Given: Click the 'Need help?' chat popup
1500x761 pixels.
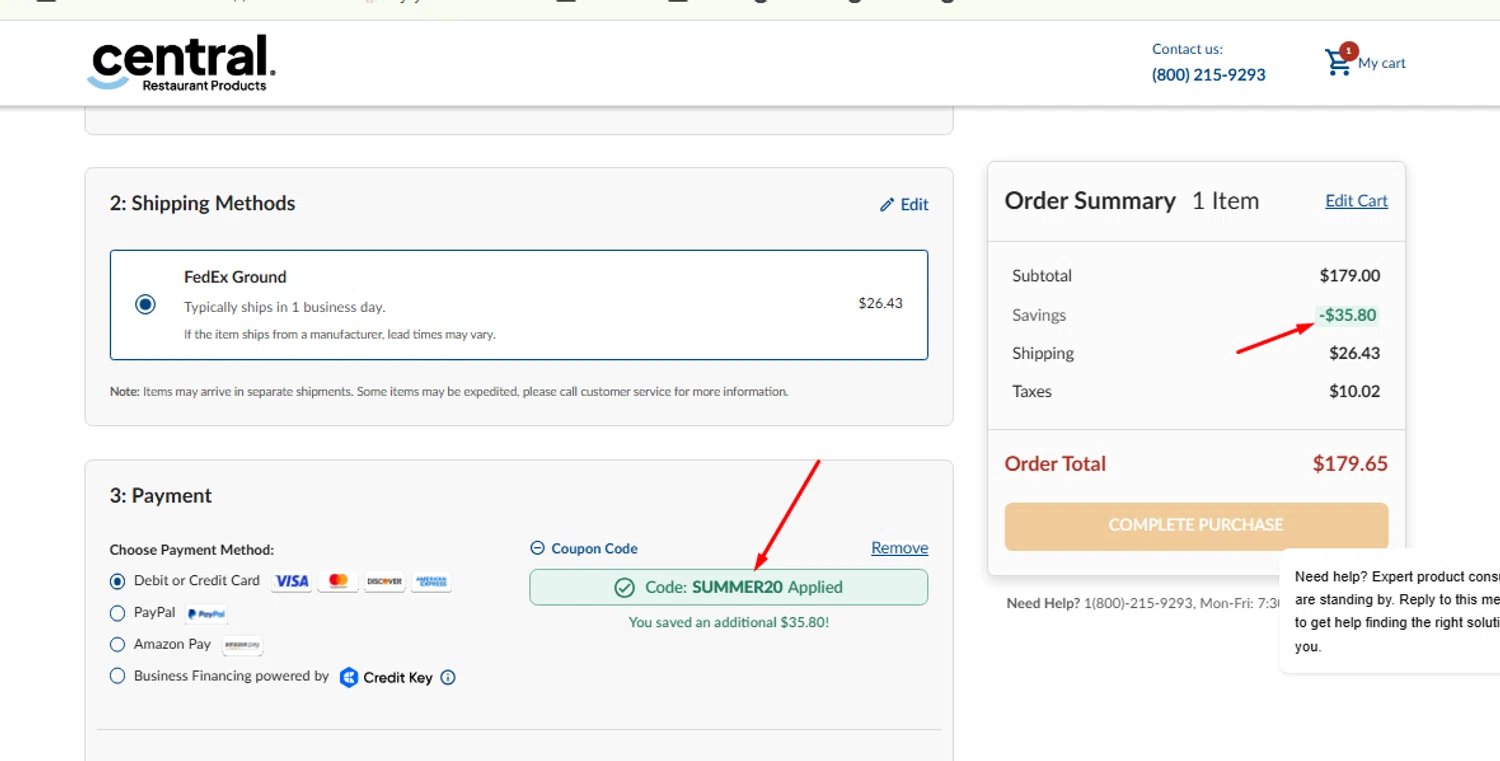Looking at the screenshot, I should (x=1390, y=610).
